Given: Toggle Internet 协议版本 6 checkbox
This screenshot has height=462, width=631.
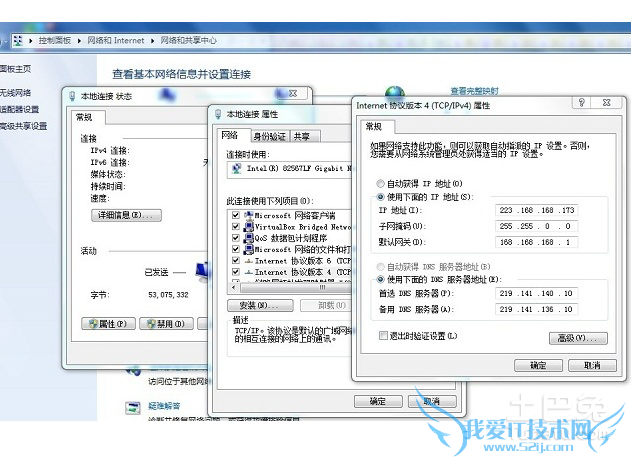Looking at the screenshot, I should tap(236, 260).
